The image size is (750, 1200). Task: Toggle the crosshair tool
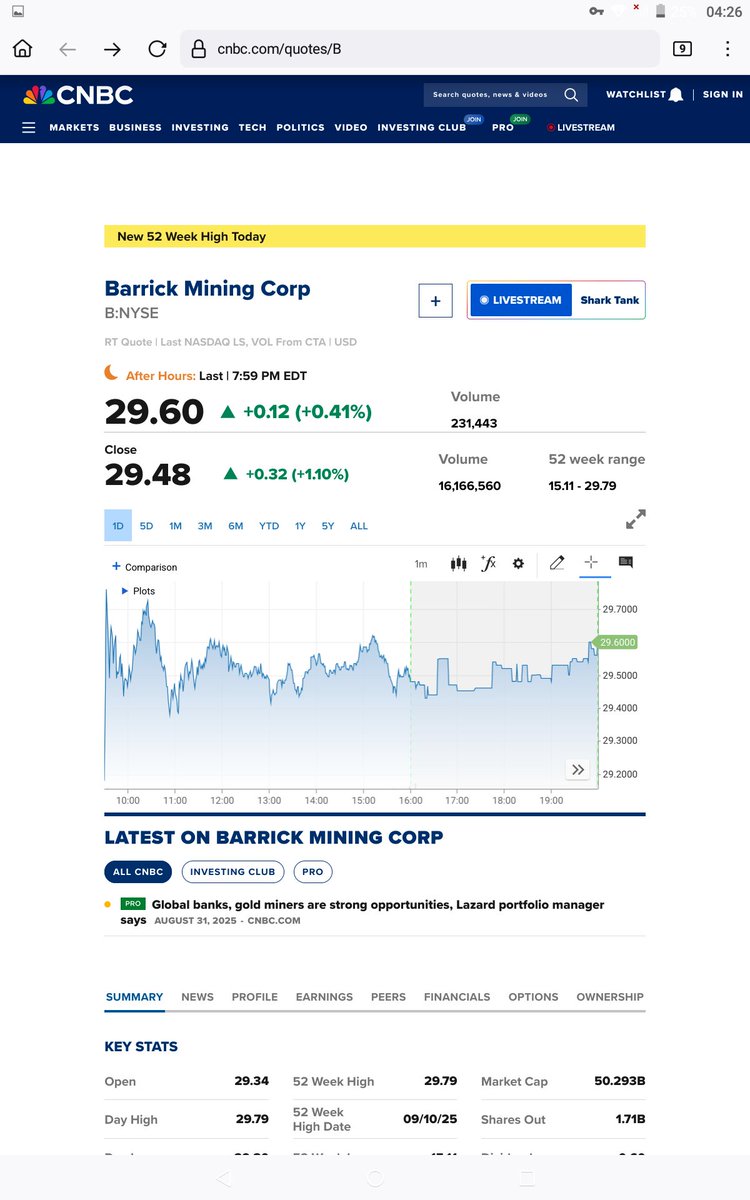[591, 563]
